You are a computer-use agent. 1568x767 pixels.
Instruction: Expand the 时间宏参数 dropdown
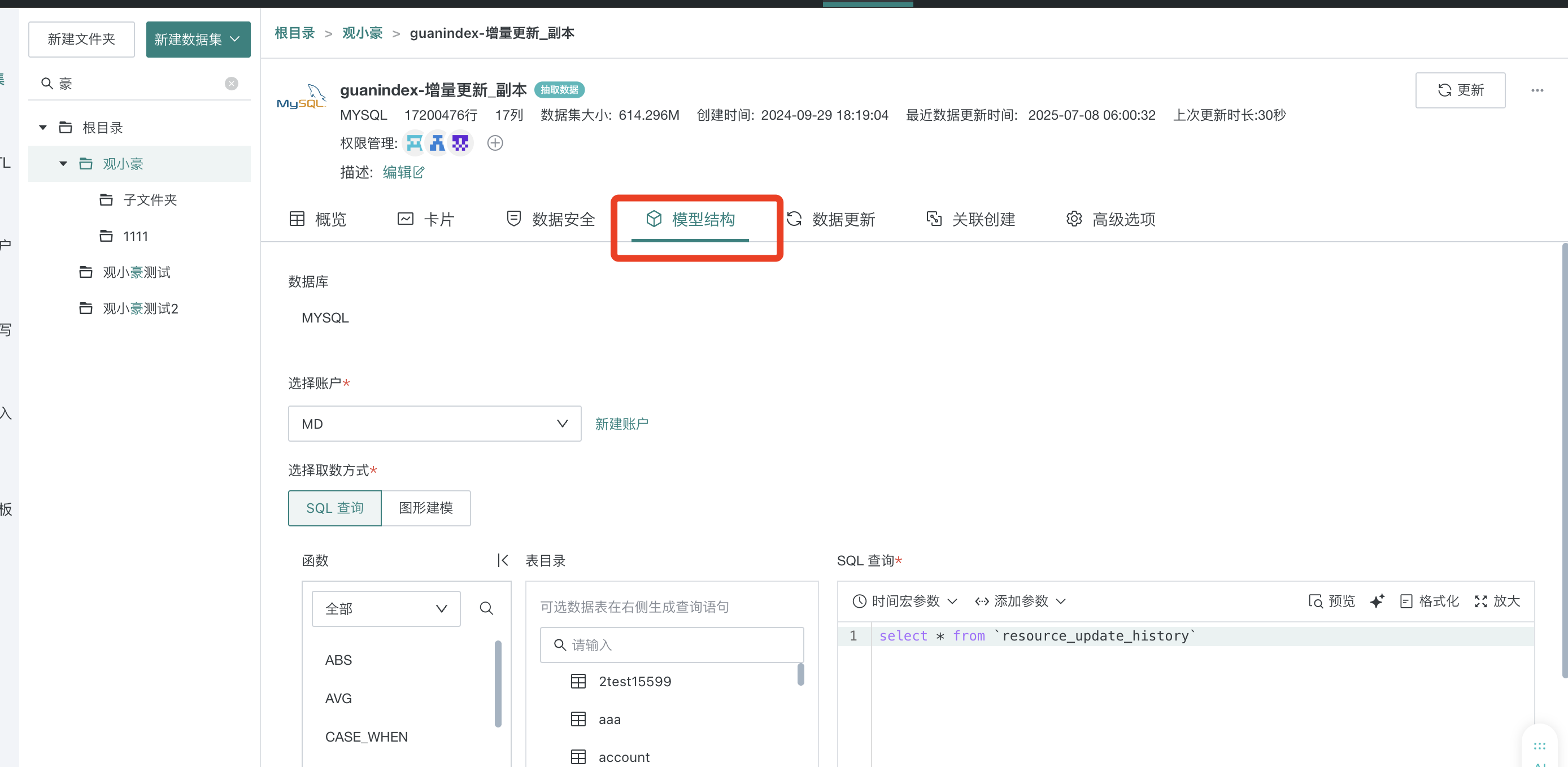click(x=904, y=601)
